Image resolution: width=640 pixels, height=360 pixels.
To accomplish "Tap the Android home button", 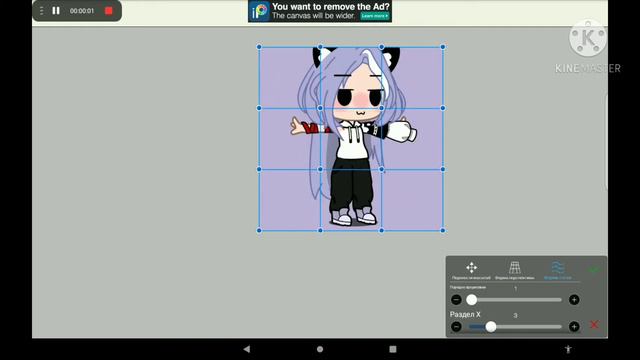I will click(320, 349).
